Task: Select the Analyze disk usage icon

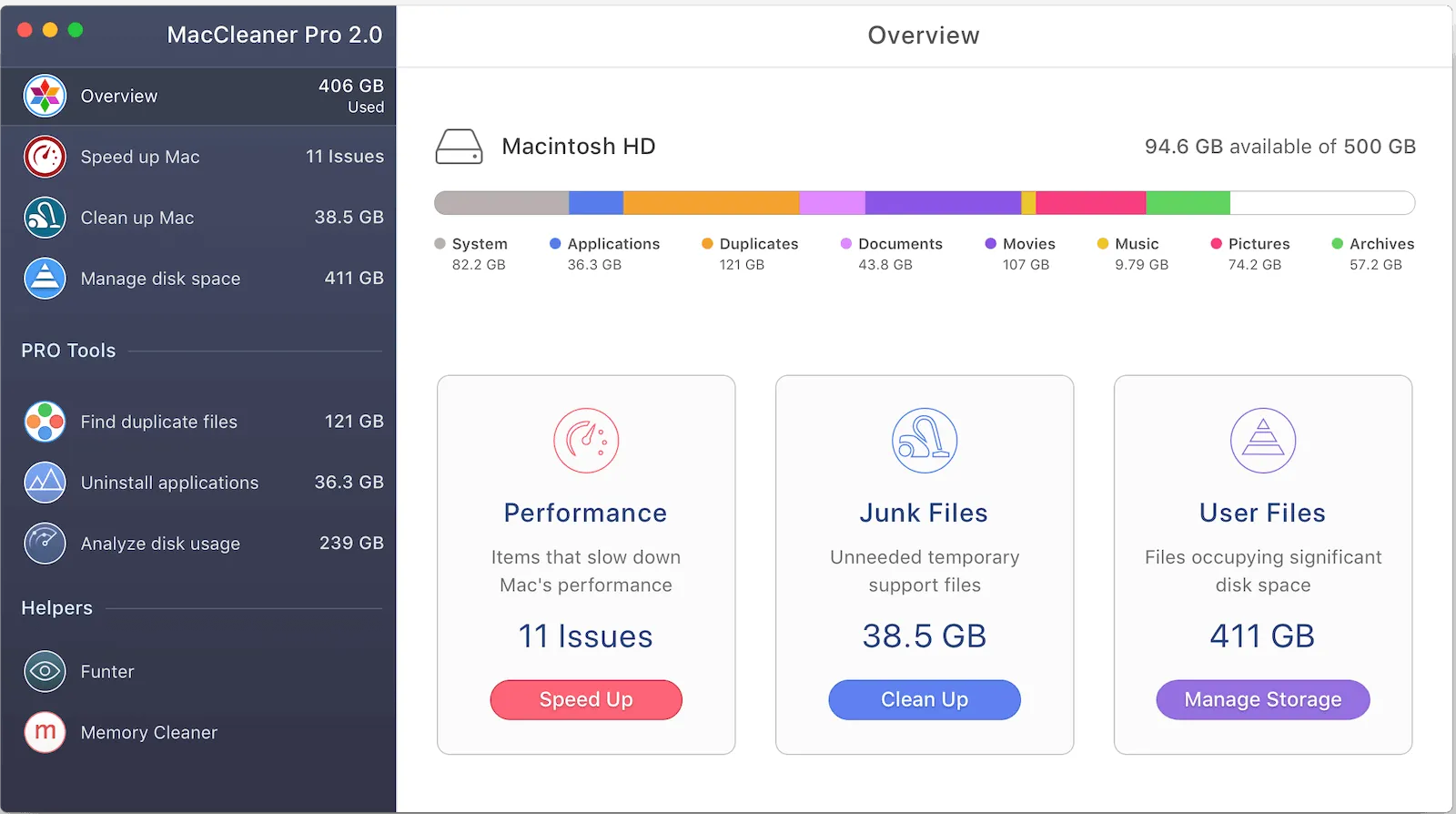Action: click(x=45, y=544)
